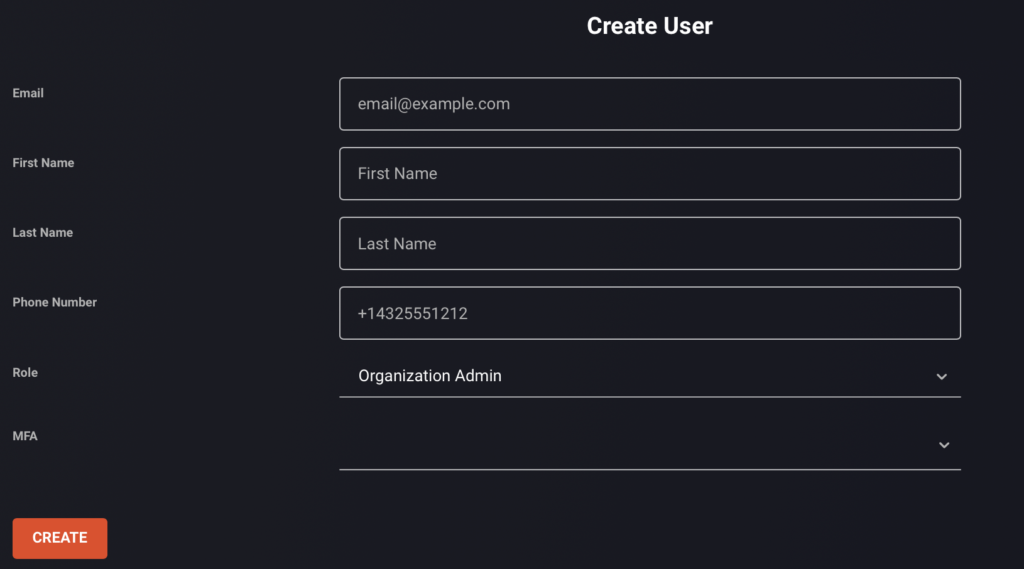Open the Role dropdown showing Organization Admin

[650, 376]
